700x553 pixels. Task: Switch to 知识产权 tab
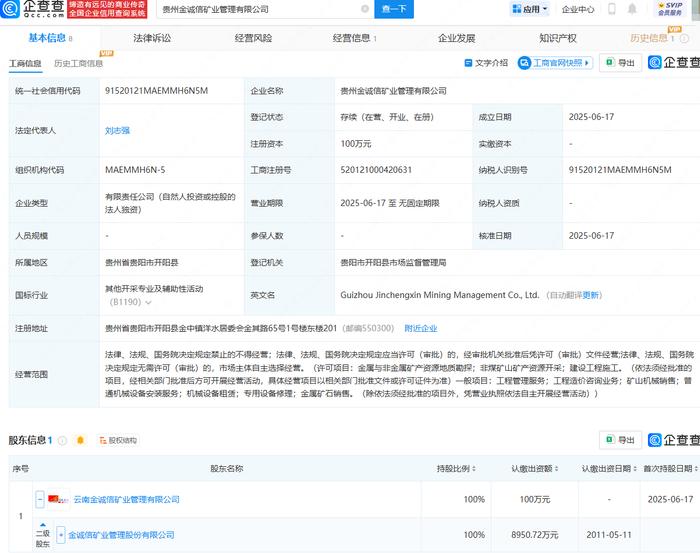point(558,38)
